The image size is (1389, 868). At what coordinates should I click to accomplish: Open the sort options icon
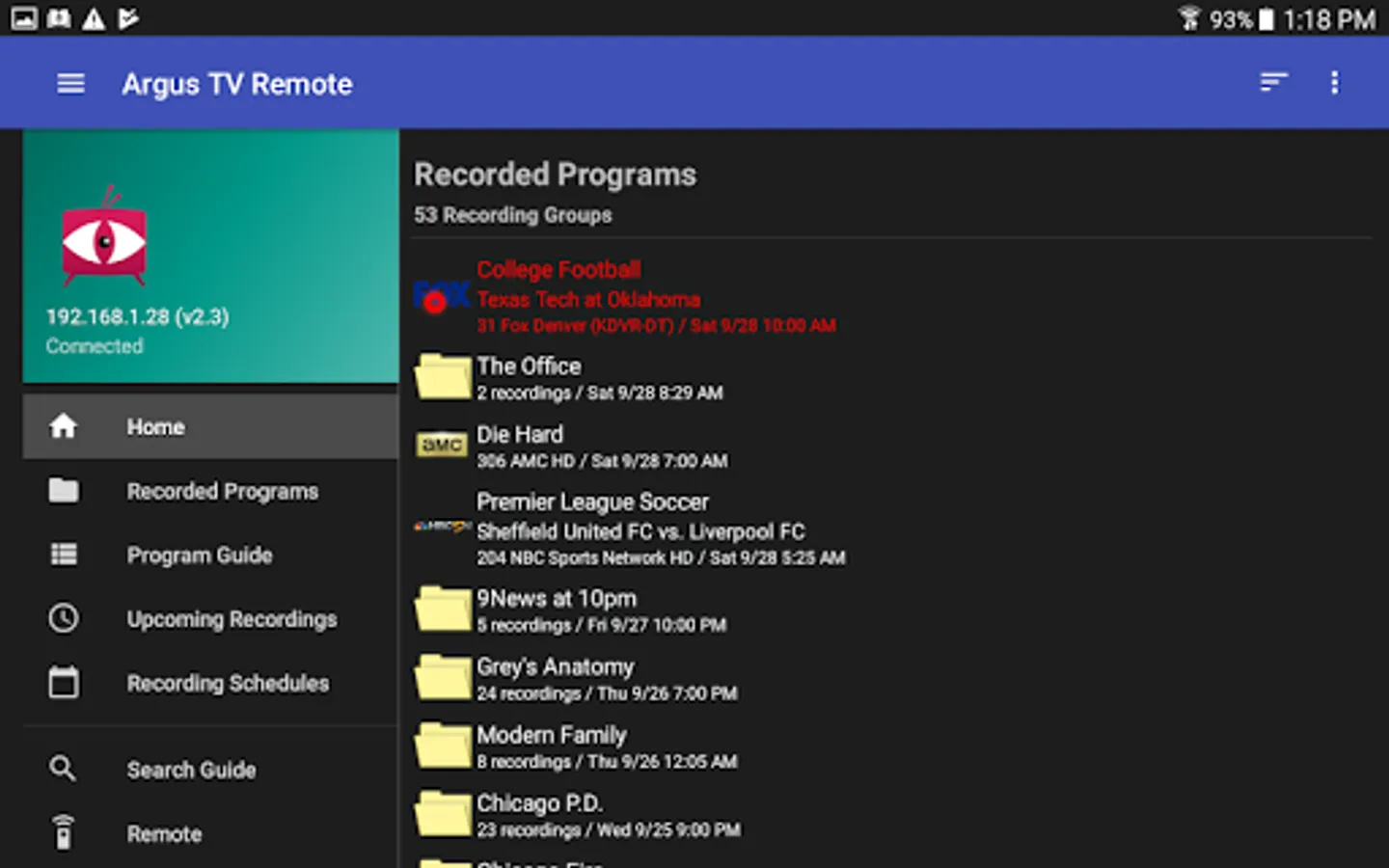(1273, 83)
